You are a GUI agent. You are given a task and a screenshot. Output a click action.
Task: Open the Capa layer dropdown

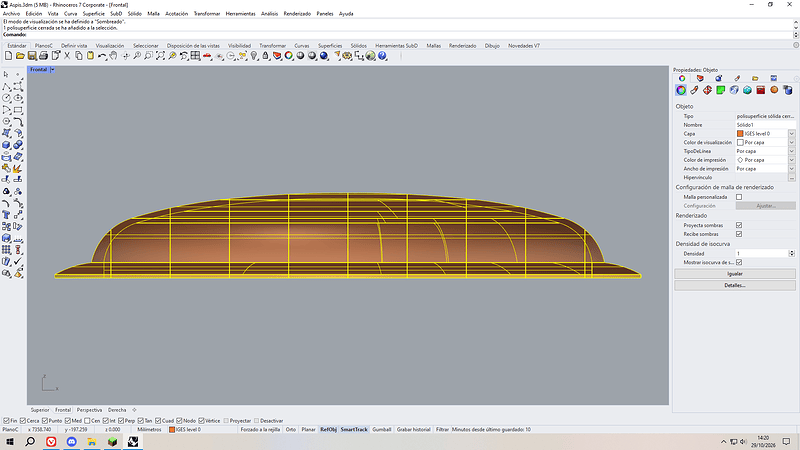click(791, 134)
